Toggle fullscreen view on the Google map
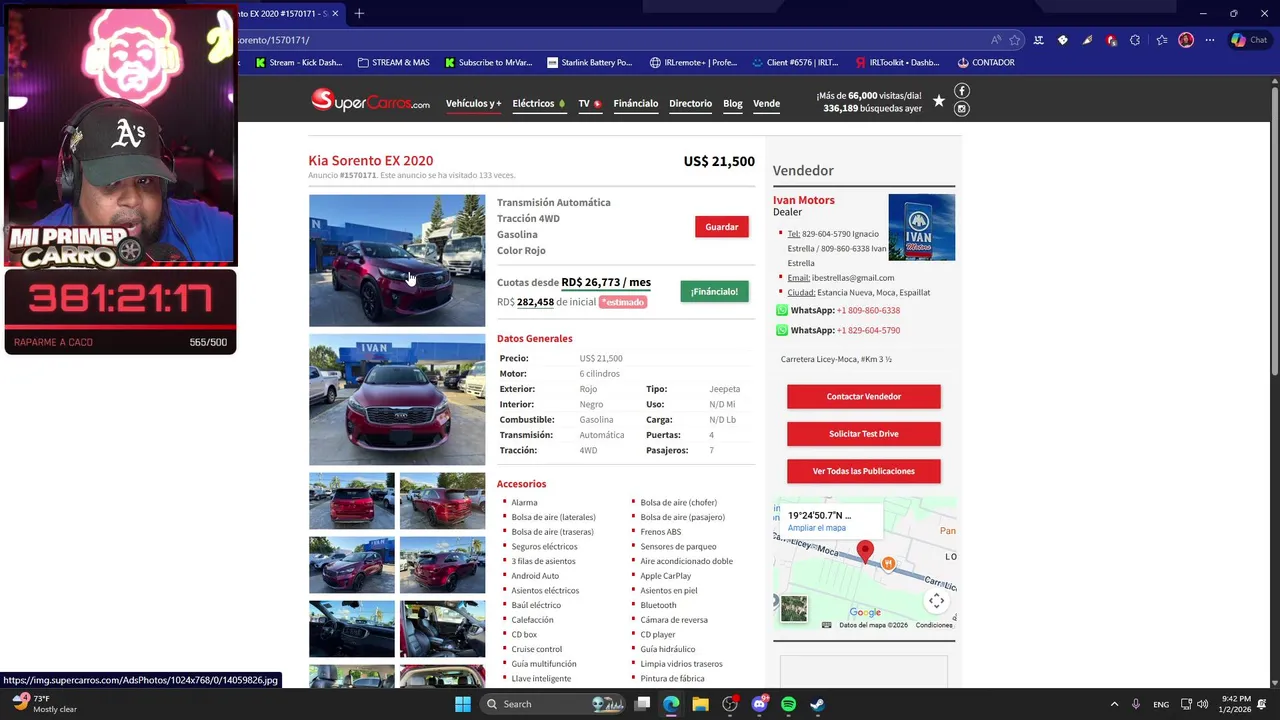This screenshot has width=1280, height=720. point(936,601)
